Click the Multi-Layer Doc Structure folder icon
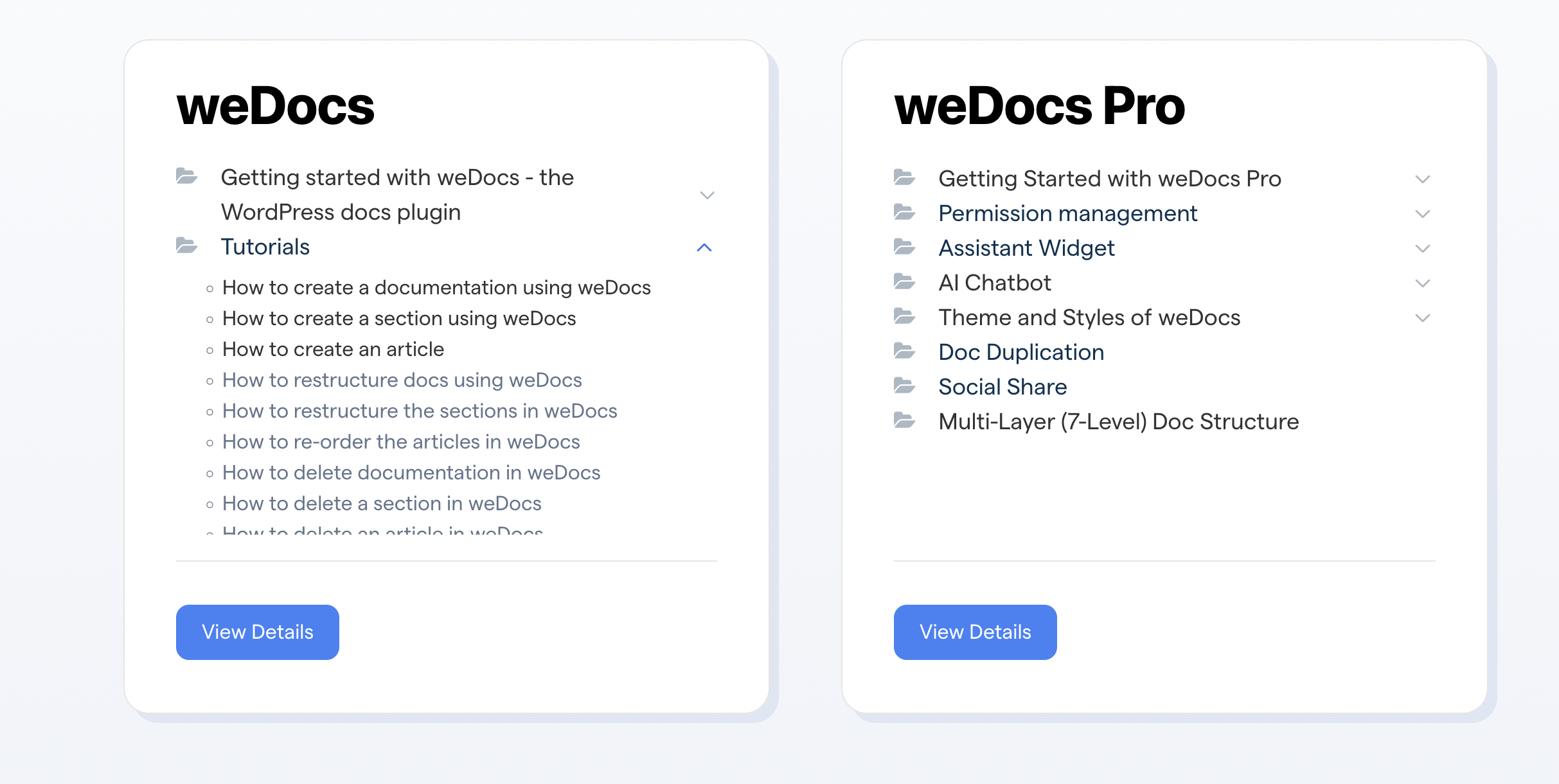This screenshot has width=1559, height=784. [x=905, y=421]
